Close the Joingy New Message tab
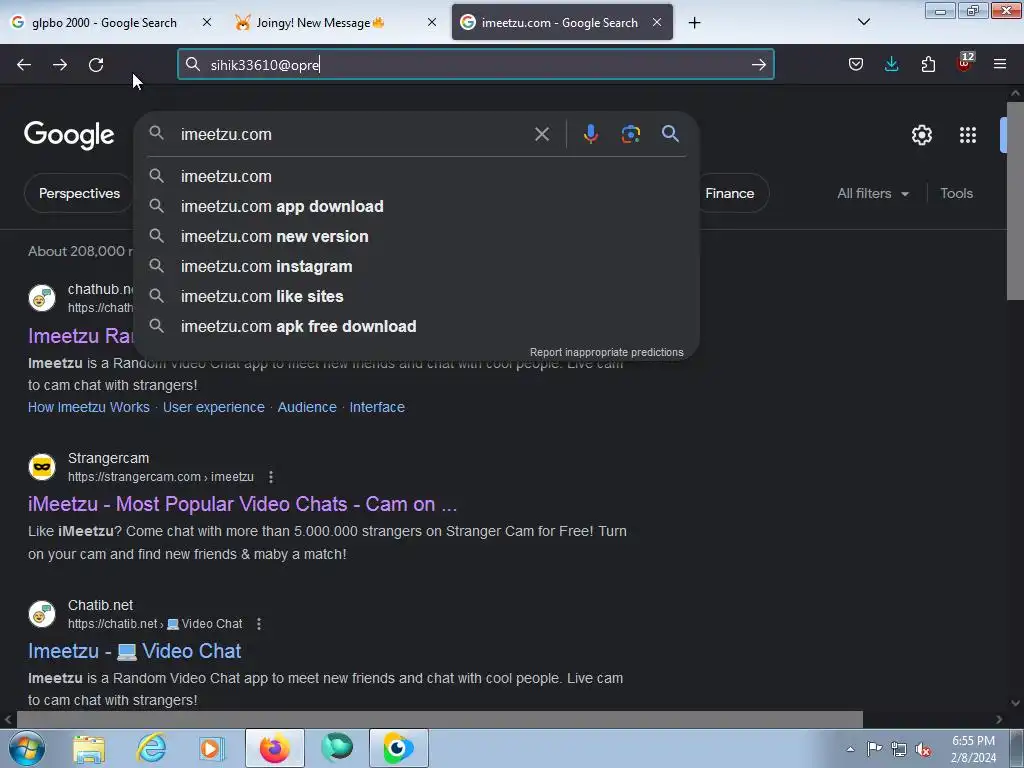1024x768 pixels. (432, 22)
